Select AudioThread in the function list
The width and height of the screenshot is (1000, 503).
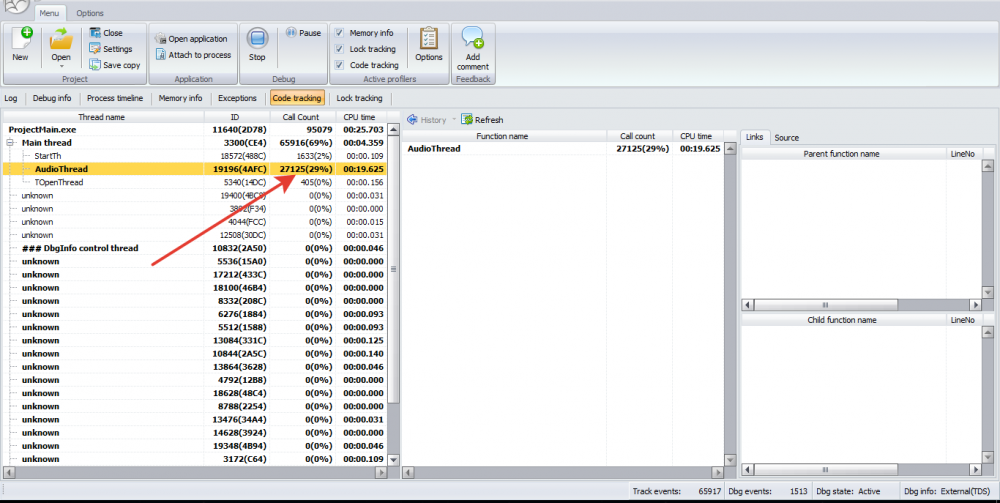tap(563, 149)
